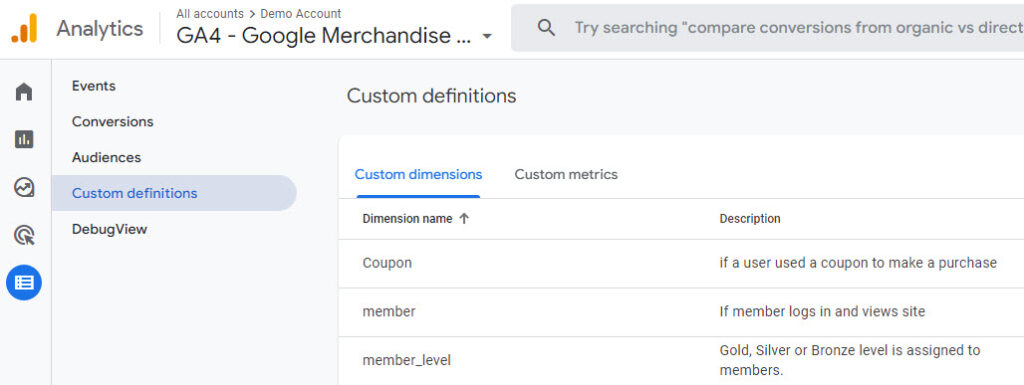This screenshot has height=385, width=1024.
Task: Click the All accounts breadcrumb link
Action: point(210,13)
